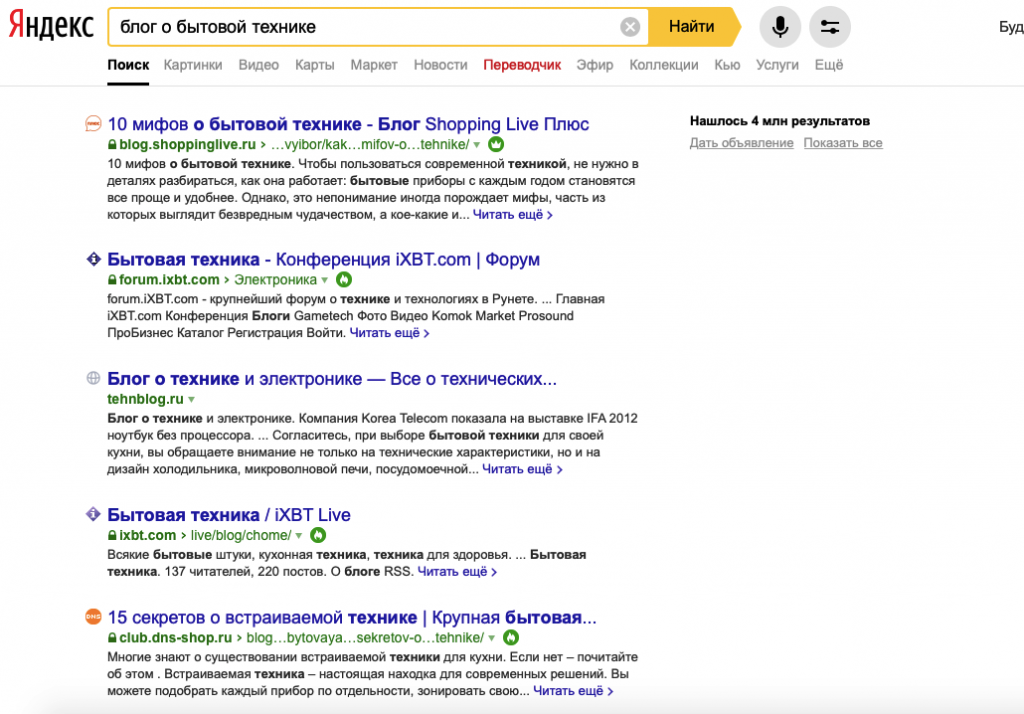Click Читать ещё in tehnblog snippet

click(522, 469)
